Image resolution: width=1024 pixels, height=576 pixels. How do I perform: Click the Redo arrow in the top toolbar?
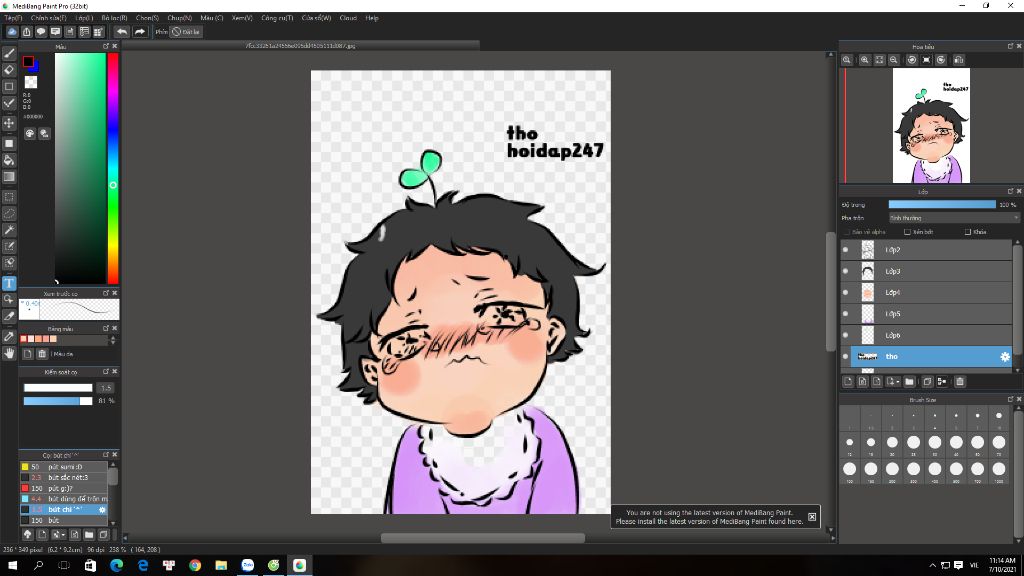pos(140,31)
